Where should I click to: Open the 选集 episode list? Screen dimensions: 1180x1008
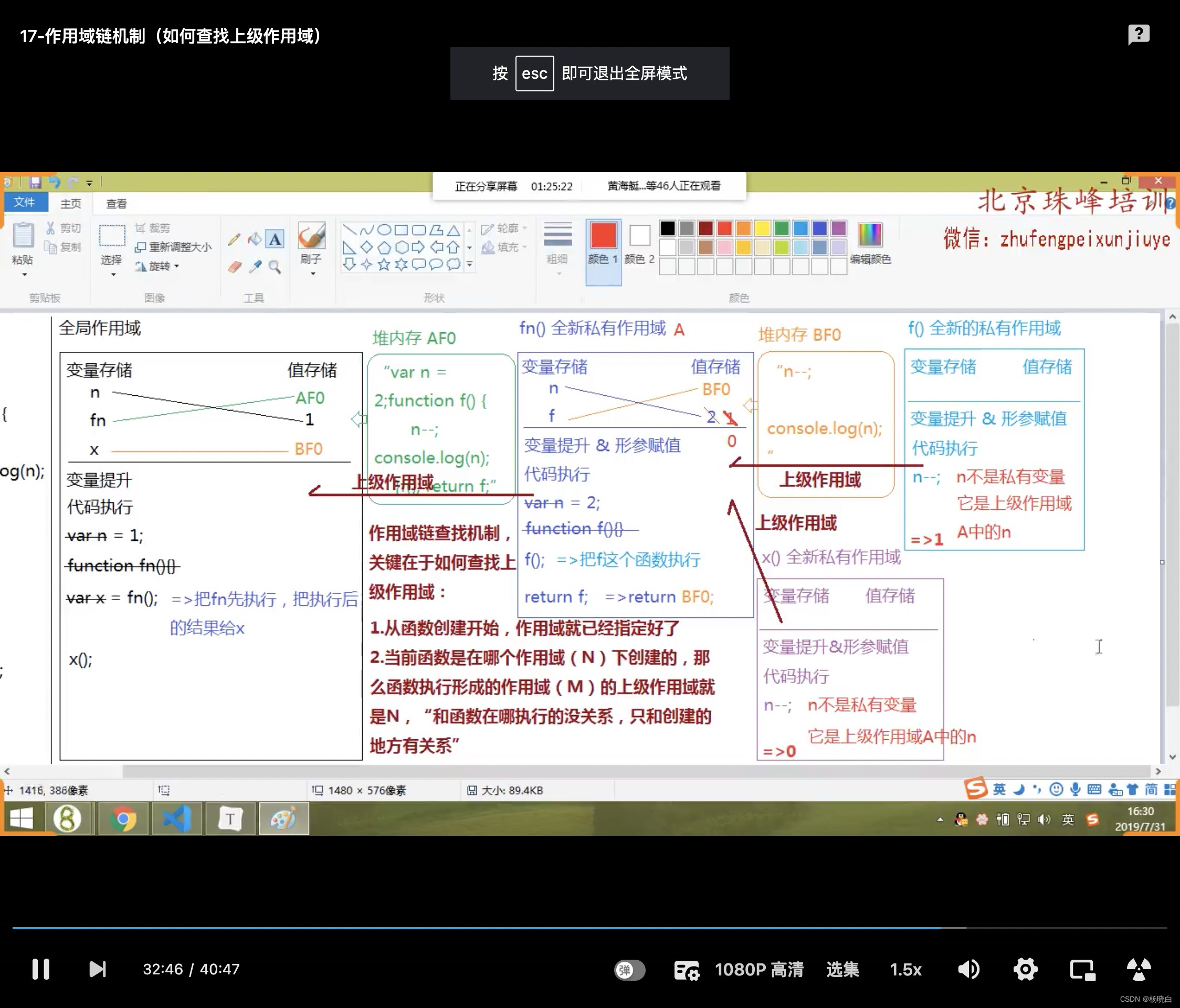[x=842, y=969]
